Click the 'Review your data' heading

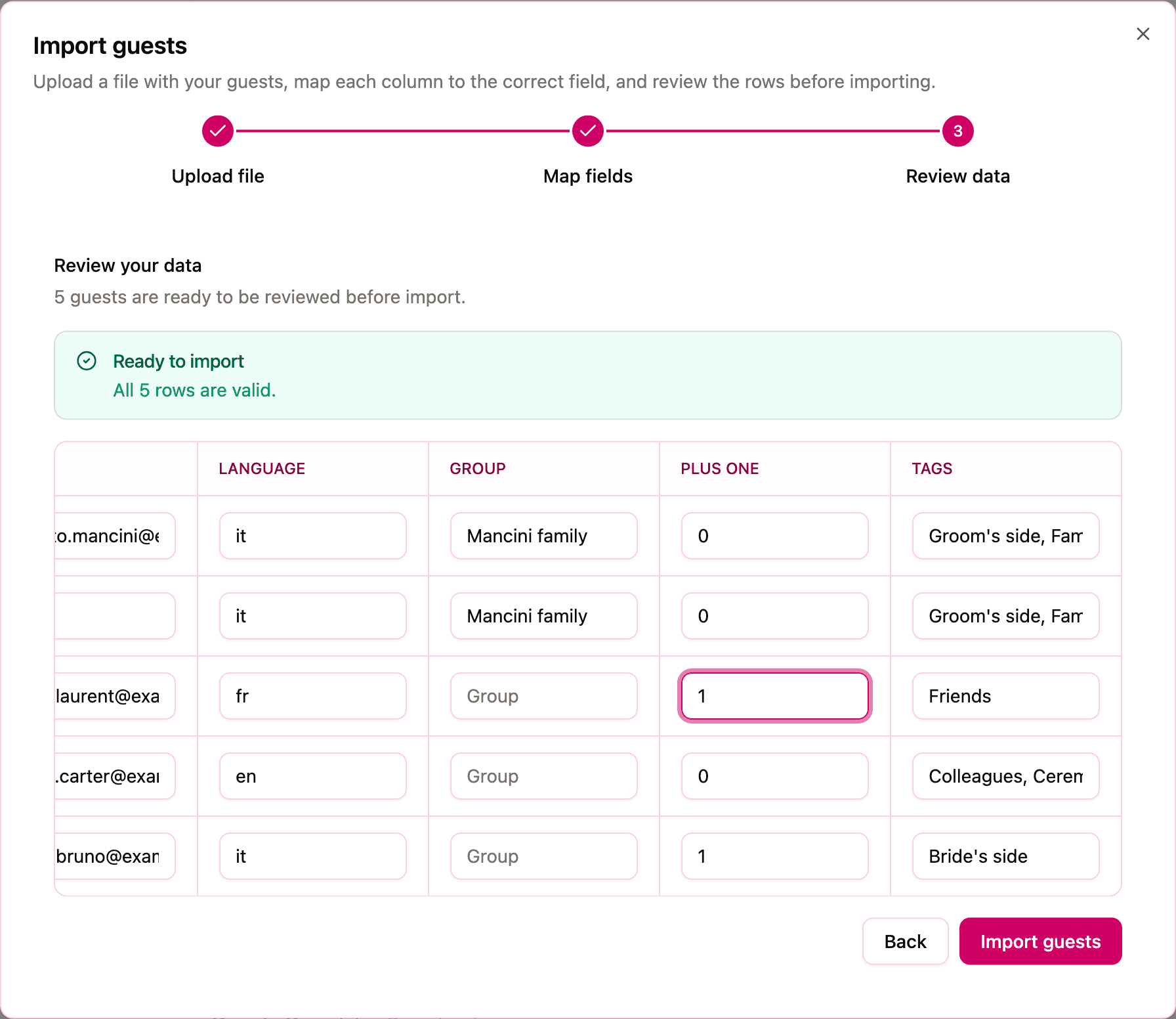pyautogui.click(x=128, y=265)
